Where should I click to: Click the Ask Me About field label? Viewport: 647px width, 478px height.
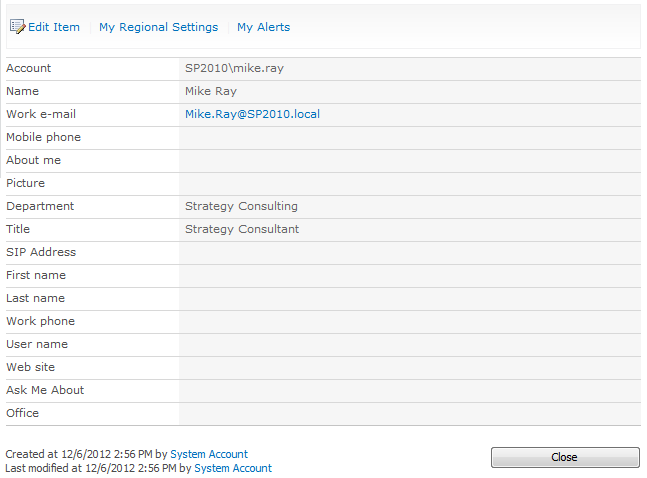[45, 390]
